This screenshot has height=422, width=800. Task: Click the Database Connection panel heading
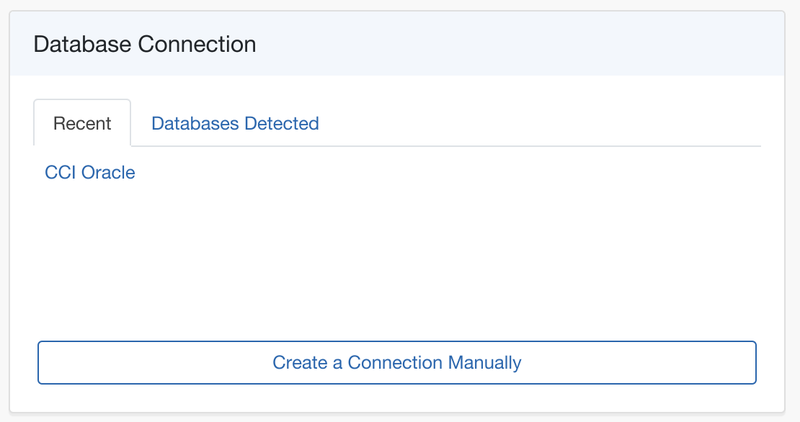tap(145, 44)
